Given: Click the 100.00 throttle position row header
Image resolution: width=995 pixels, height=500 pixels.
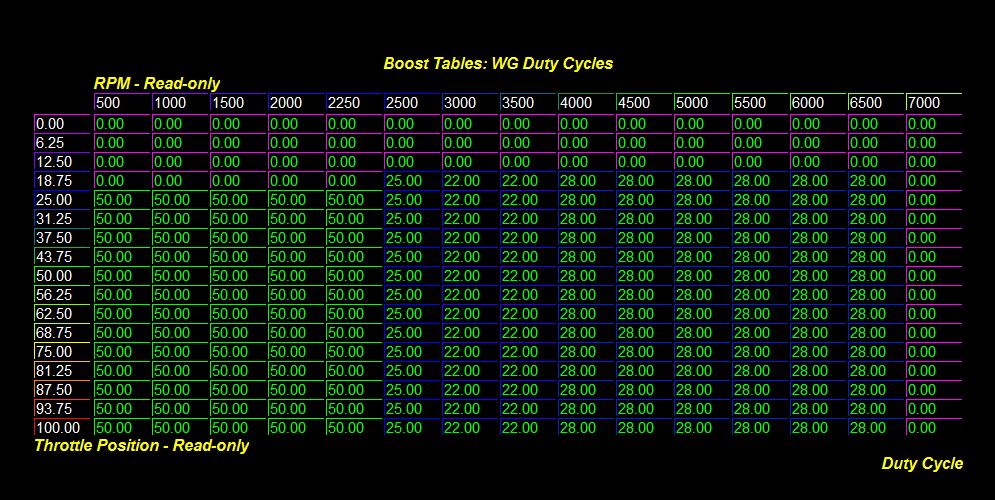Looking at the screenshot, I should coord(62,428).
